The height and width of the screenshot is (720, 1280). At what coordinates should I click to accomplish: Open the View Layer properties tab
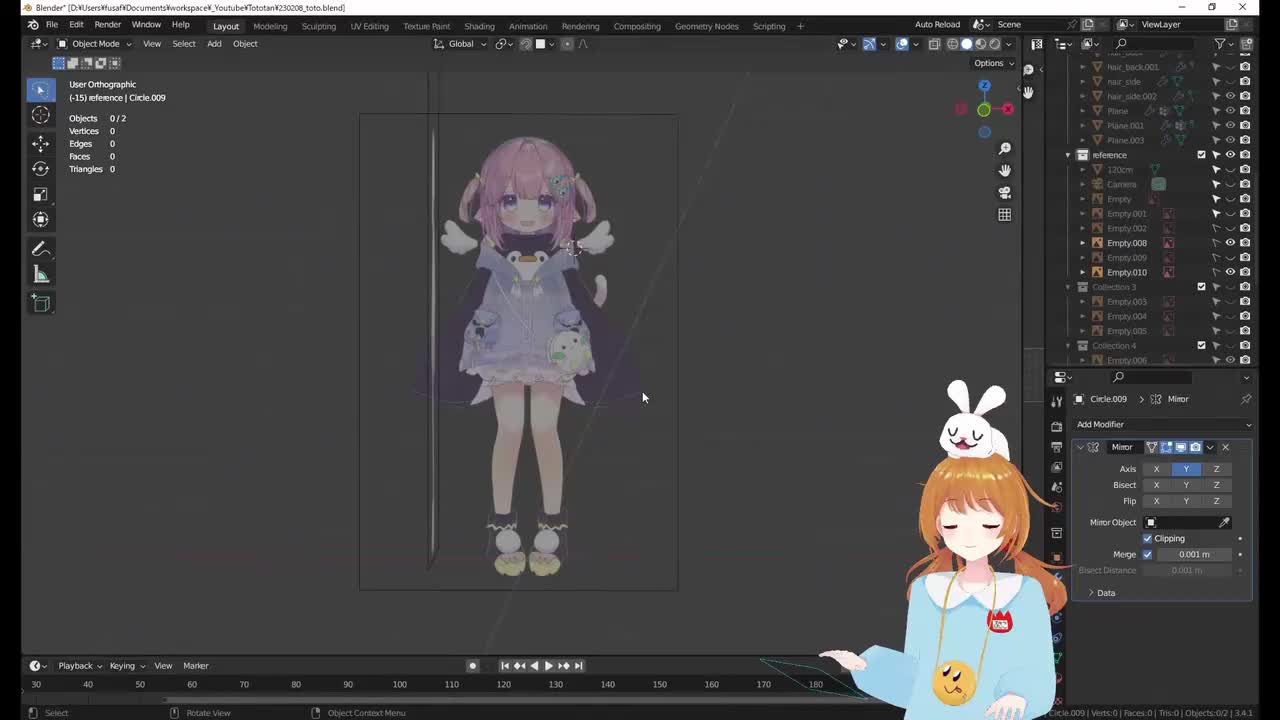tap(1057, 467)
